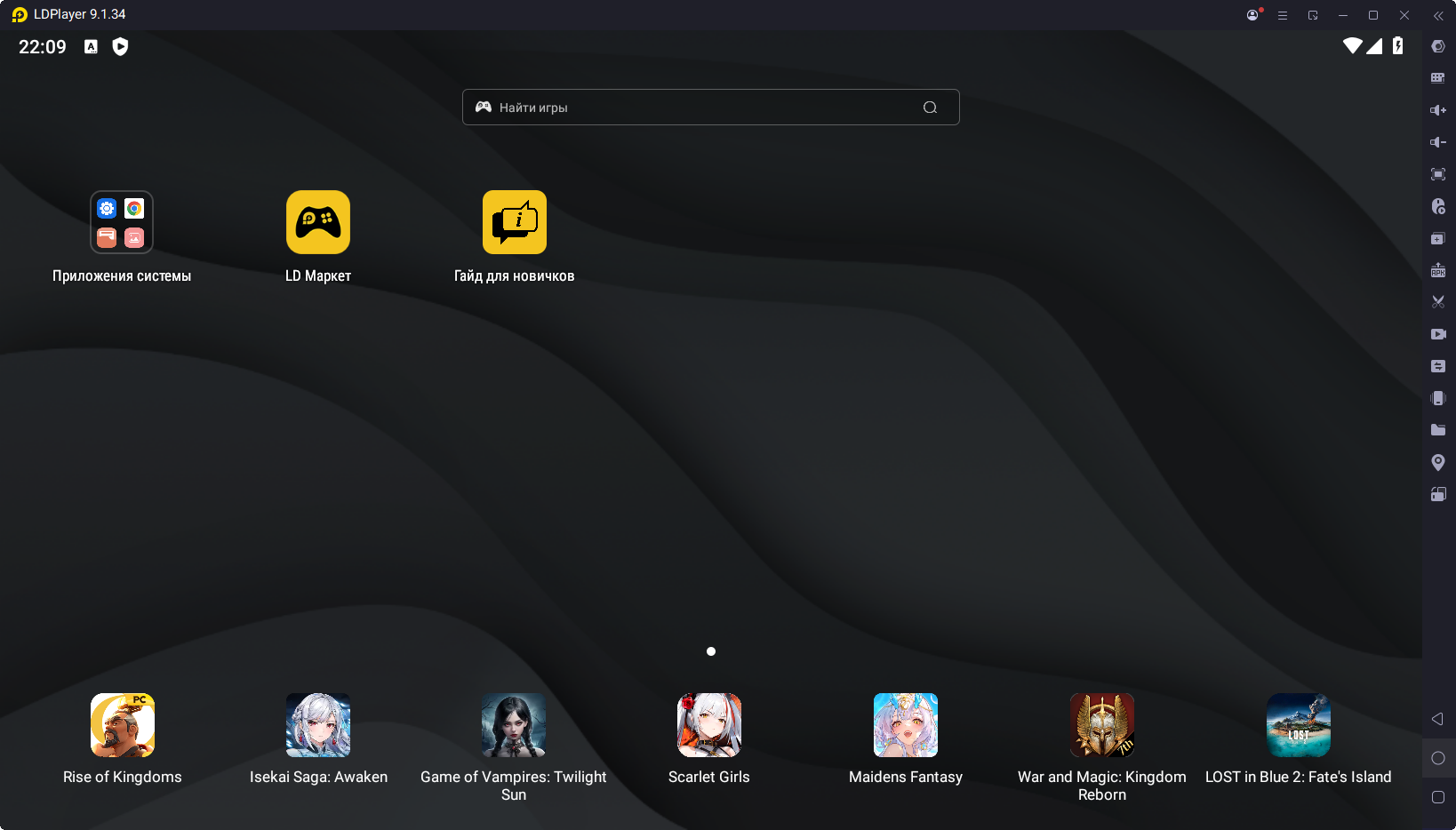The width and height of the screenshot is (1456, 830).
Task: Launch Scarlet Girls game
Action: tap(709, 725)
